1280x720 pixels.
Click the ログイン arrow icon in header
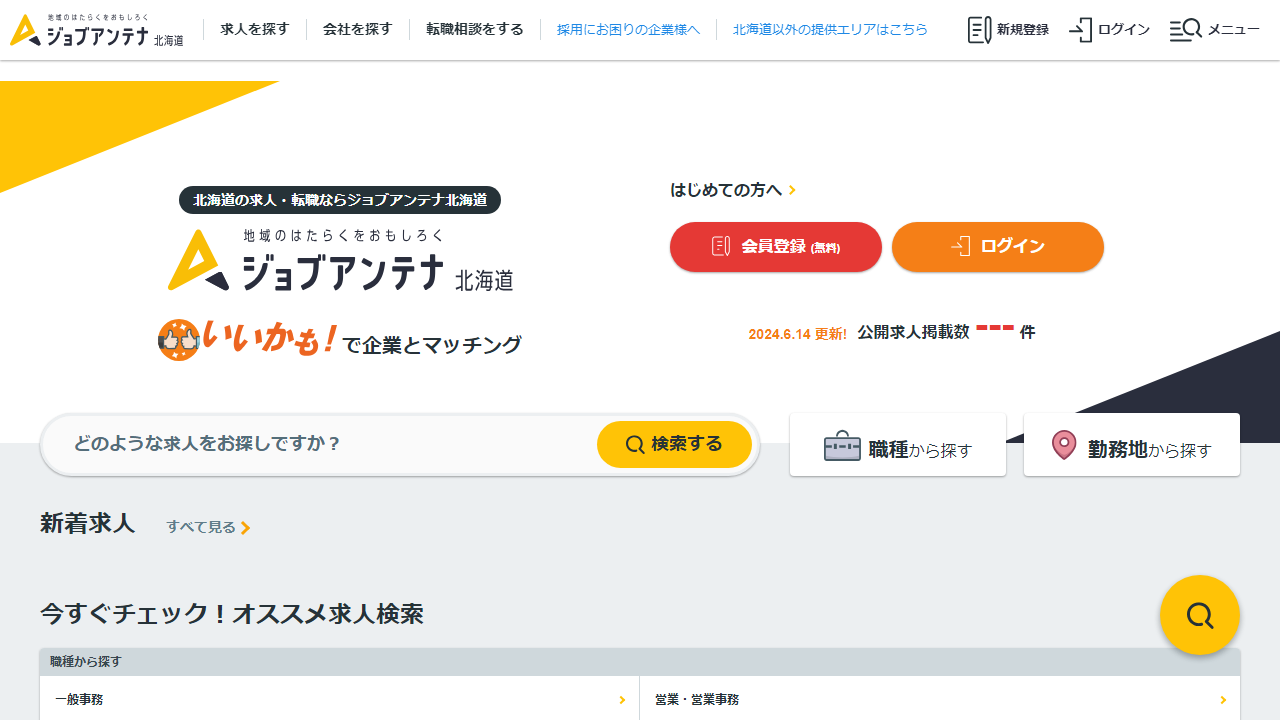1080,30
